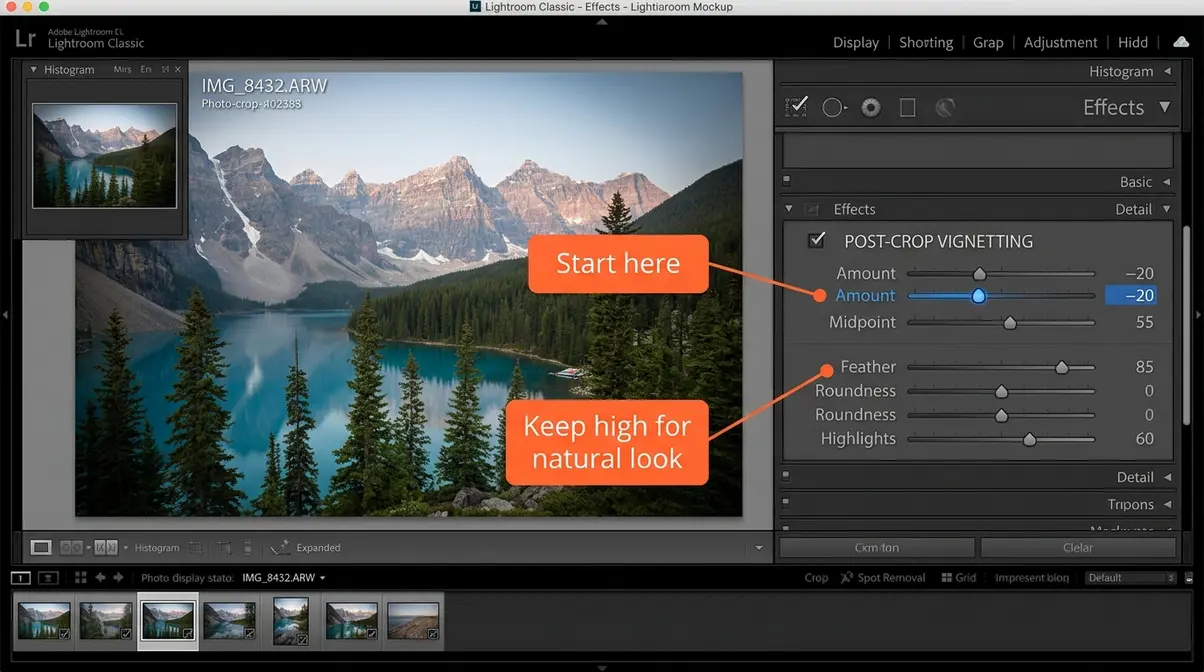Click the switch icon right of Default dropdown

coord(1187,578)
